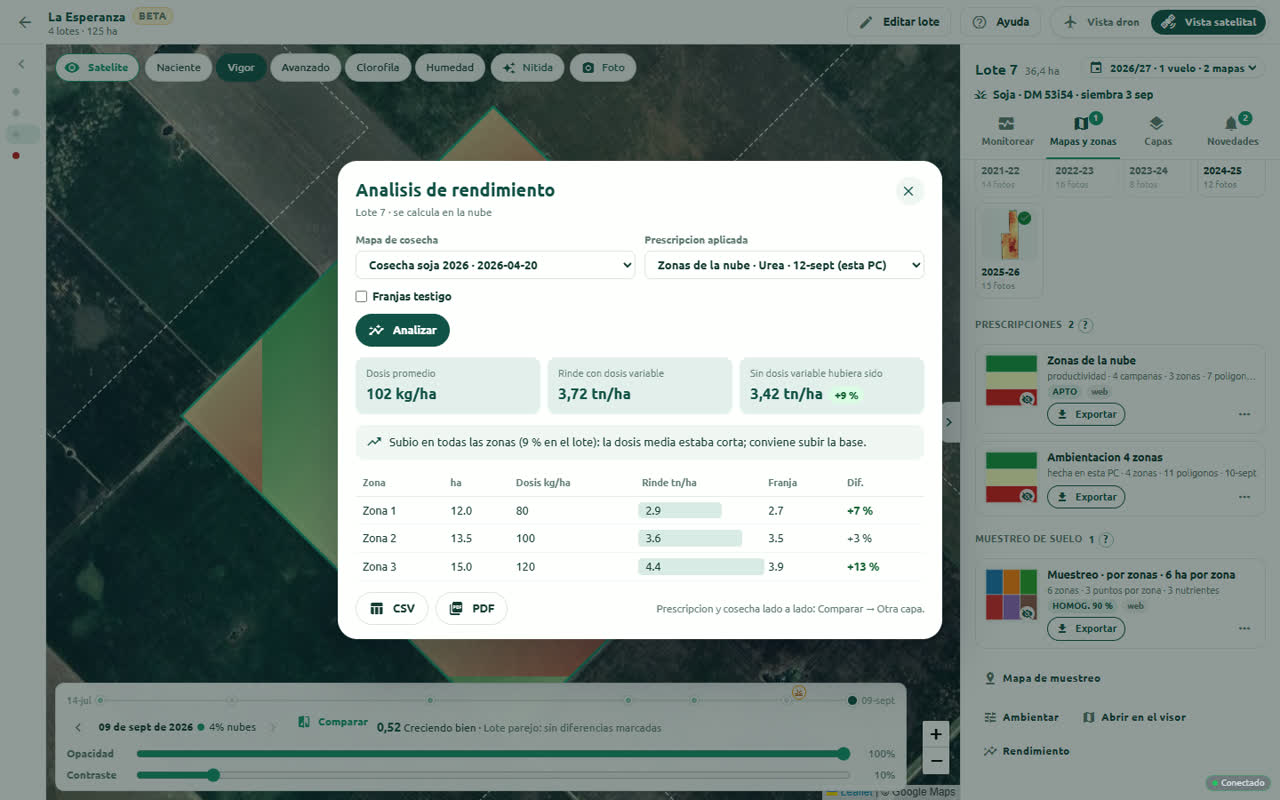Export the Zonas de la nube prescription
1280x800 pixels.
pos(1086,414)
